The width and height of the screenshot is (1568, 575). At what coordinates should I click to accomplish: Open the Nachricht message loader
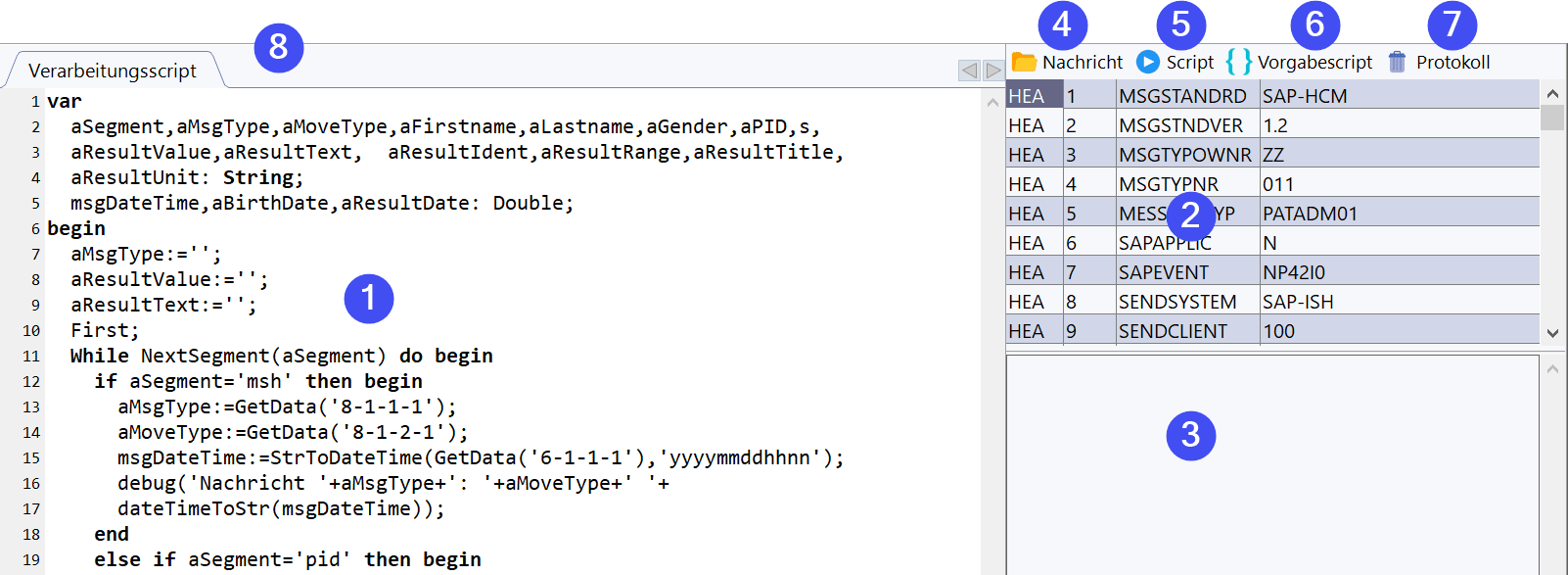(1082, 62)
